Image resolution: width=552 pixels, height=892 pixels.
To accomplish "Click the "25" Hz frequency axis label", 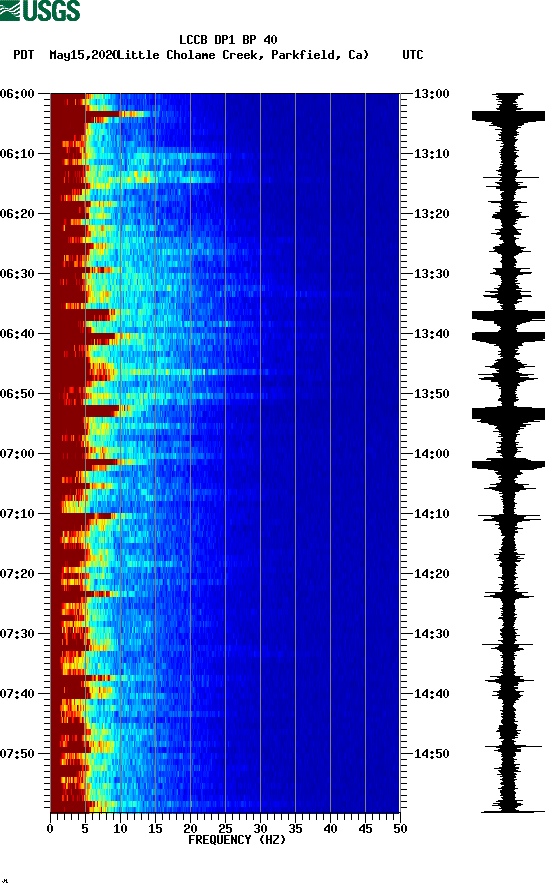I will (225, 829).
